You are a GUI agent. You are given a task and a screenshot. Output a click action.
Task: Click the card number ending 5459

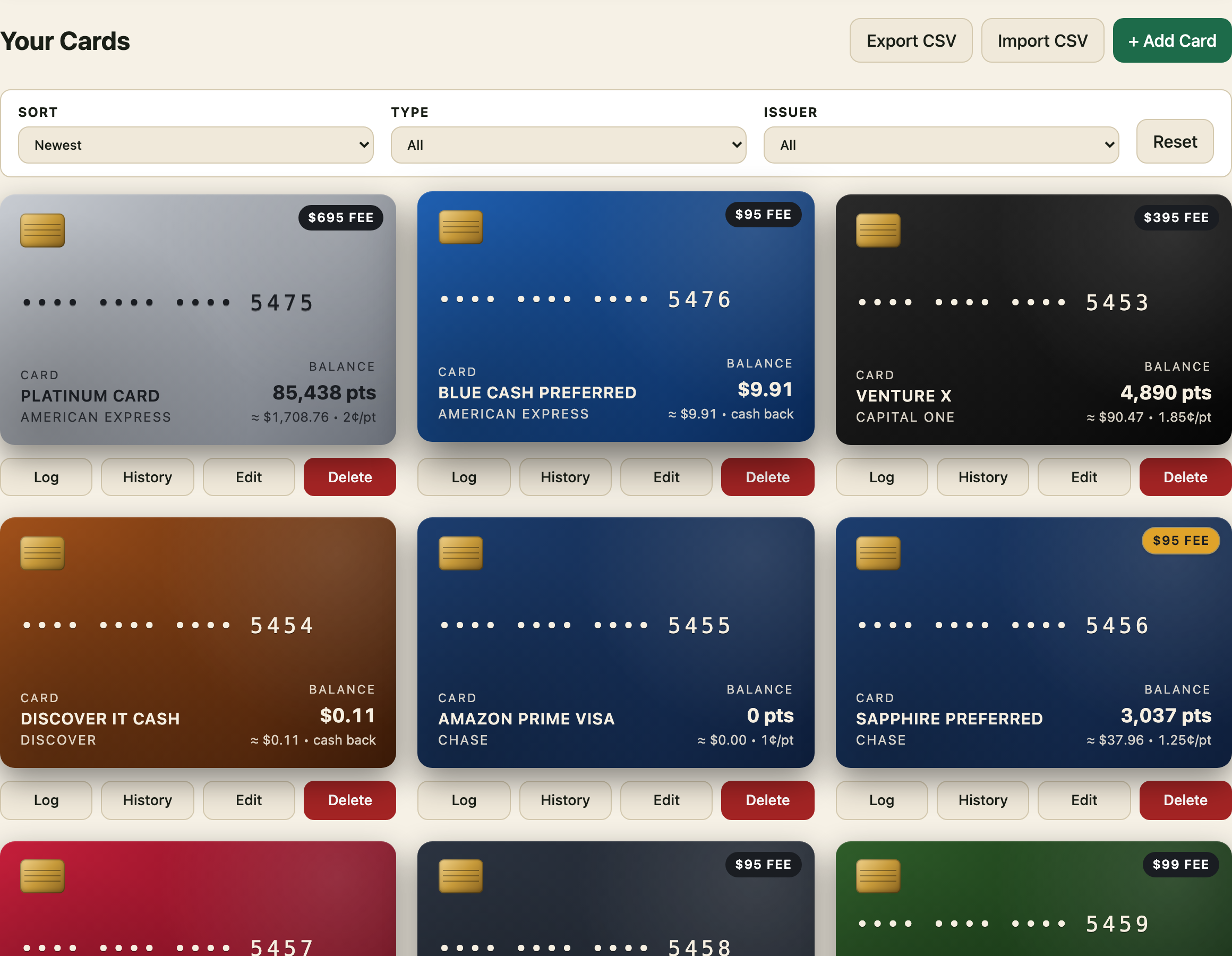coord(1003,924)
